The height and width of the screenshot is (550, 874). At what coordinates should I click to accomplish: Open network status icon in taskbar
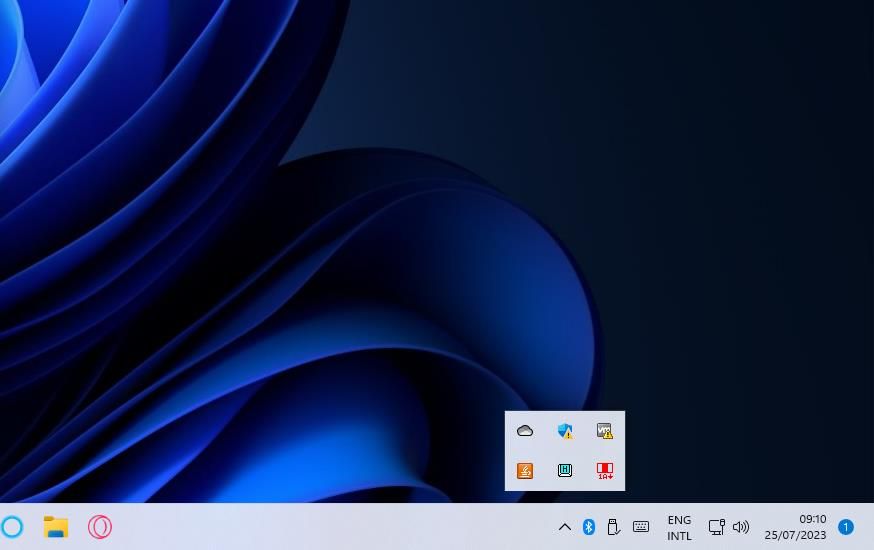coord(716,527)
